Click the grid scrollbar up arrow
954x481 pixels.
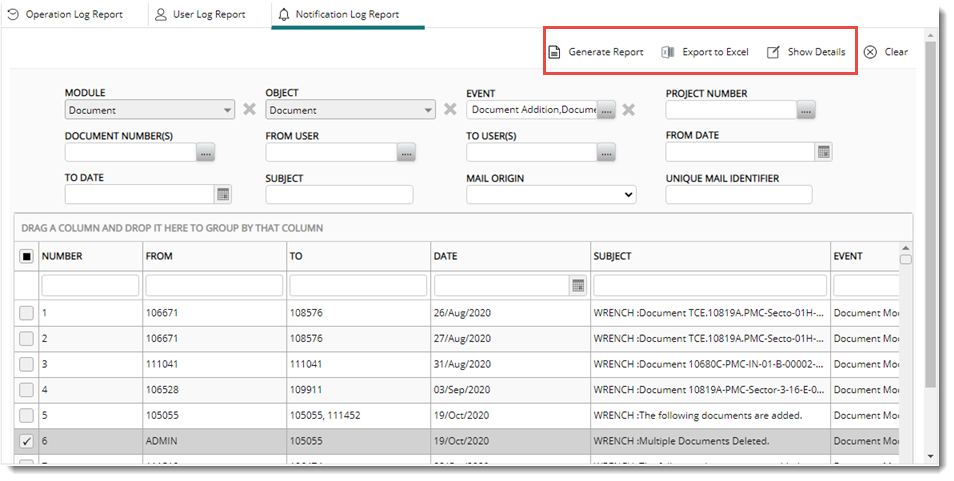[x=906, y=248]
